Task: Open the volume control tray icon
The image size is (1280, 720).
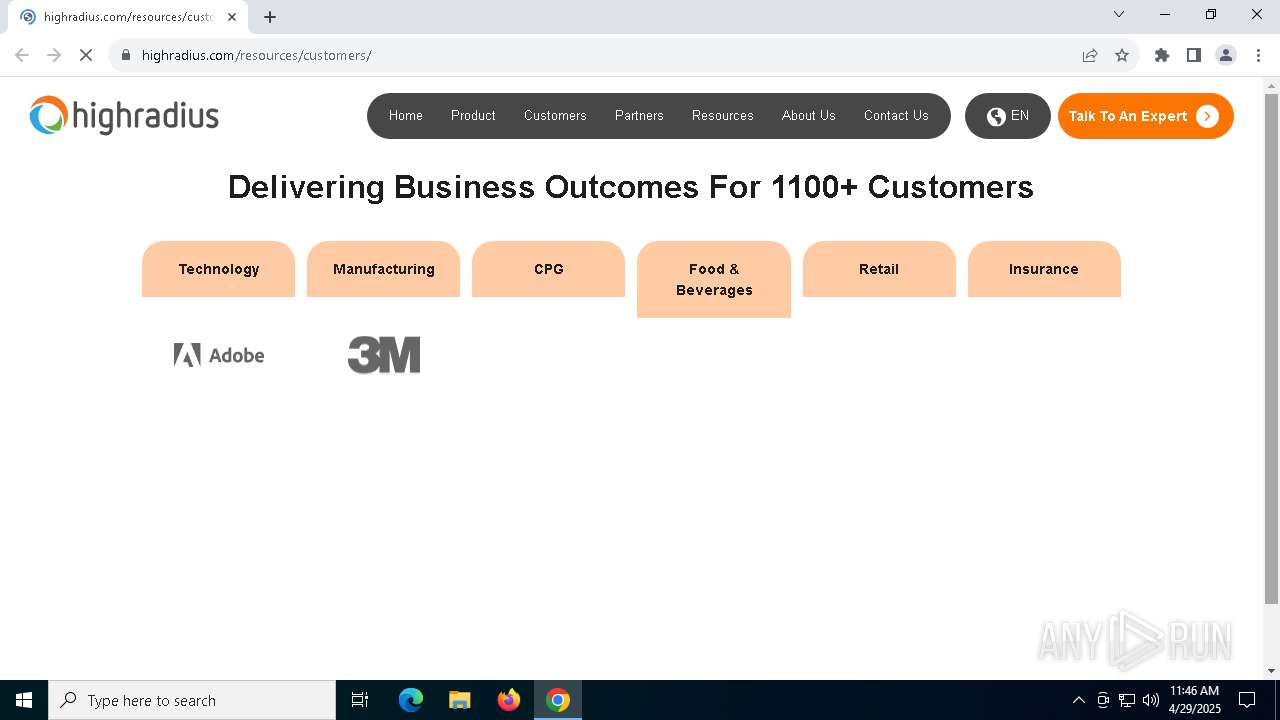Action: (1151, 700)
